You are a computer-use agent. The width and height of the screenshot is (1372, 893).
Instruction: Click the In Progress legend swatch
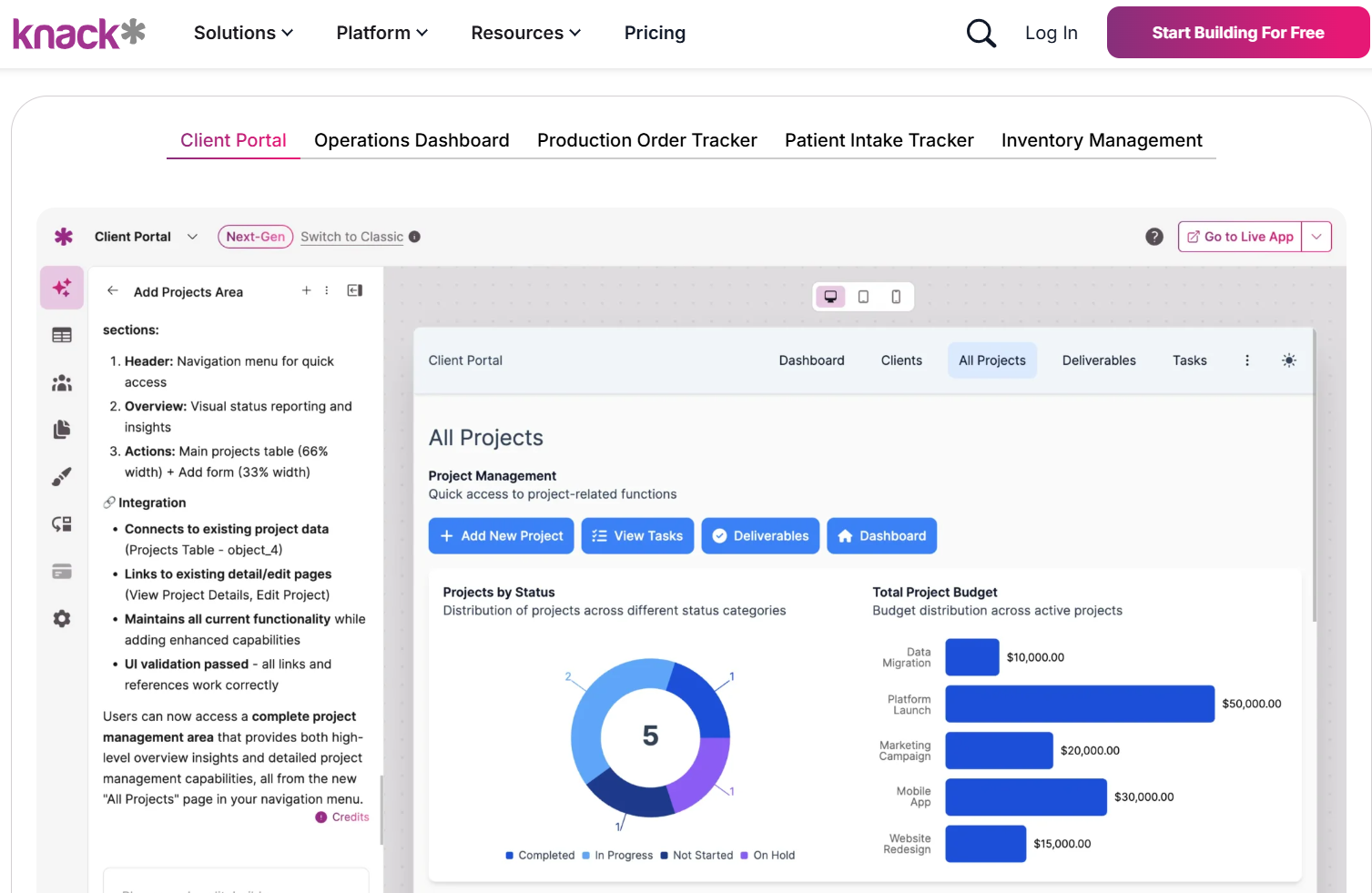(585, 856)
